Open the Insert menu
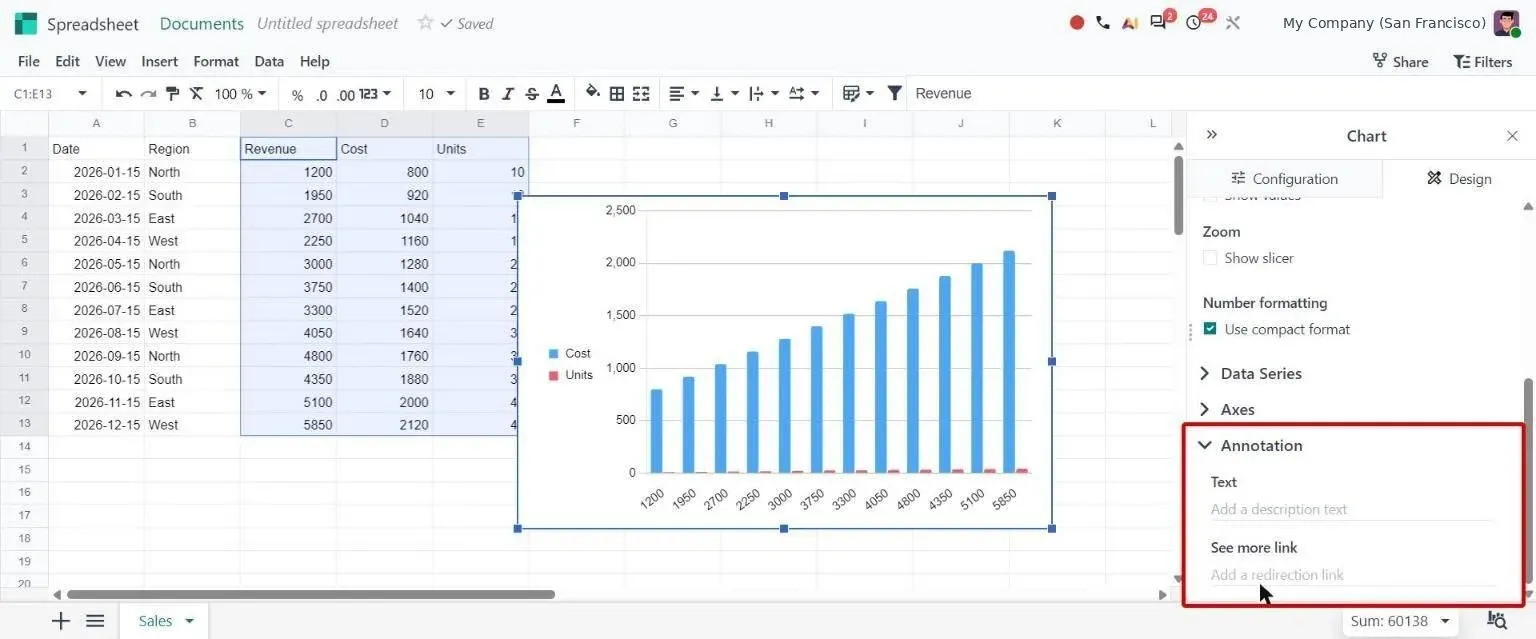Screen dimensions: 1536x639 (x=160, y=61)
